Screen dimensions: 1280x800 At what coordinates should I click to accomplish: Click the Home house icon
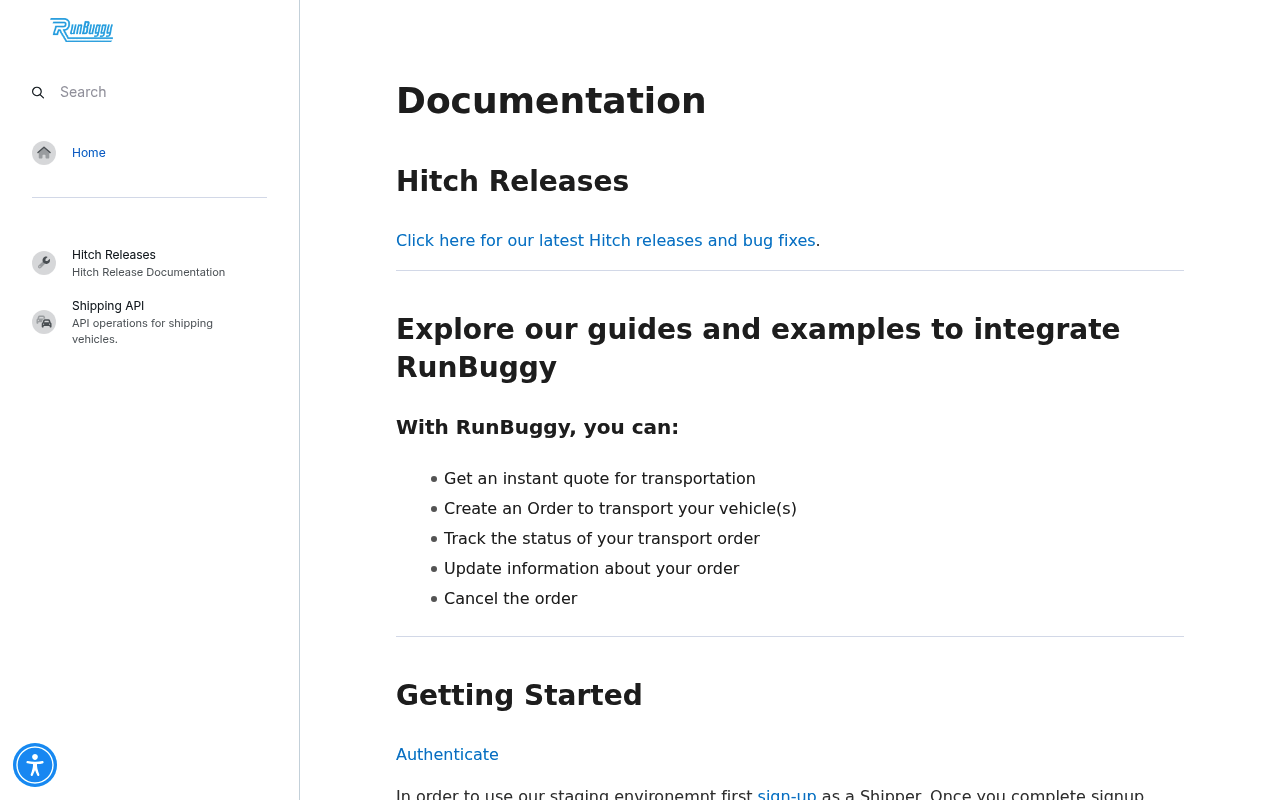coord(44,153)
